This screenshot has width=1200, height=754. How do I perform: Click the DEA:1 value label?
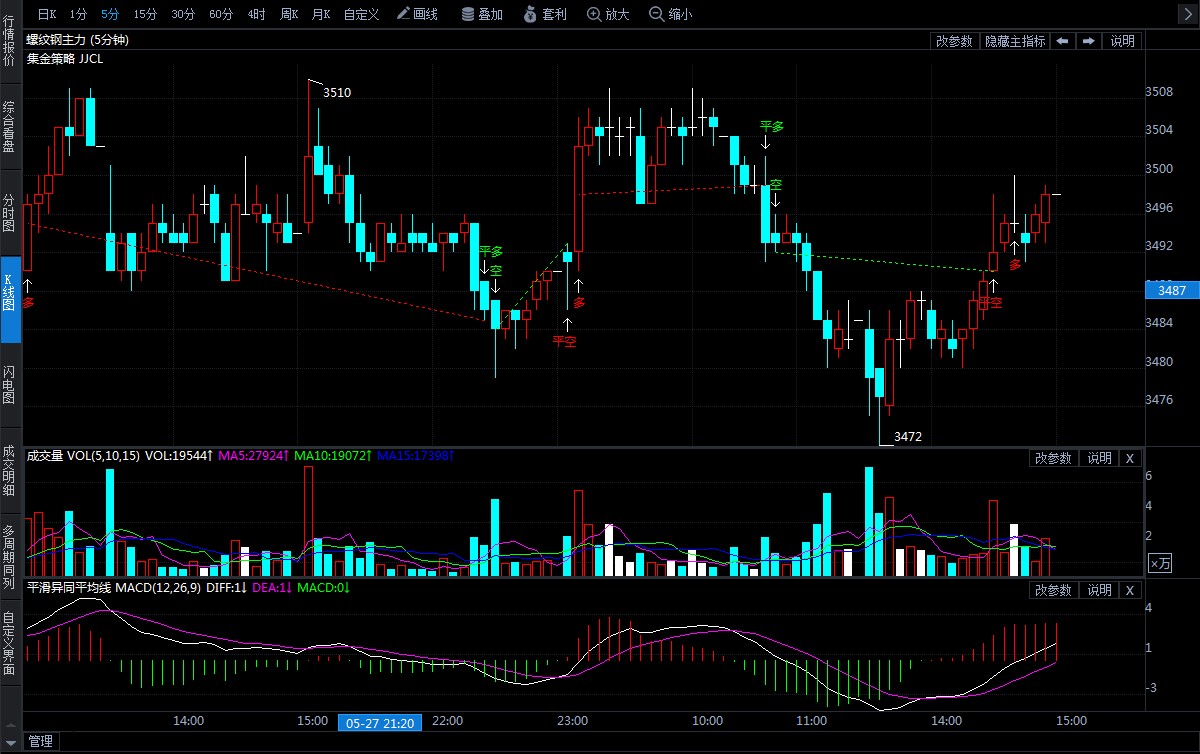[x=271, y=588]
